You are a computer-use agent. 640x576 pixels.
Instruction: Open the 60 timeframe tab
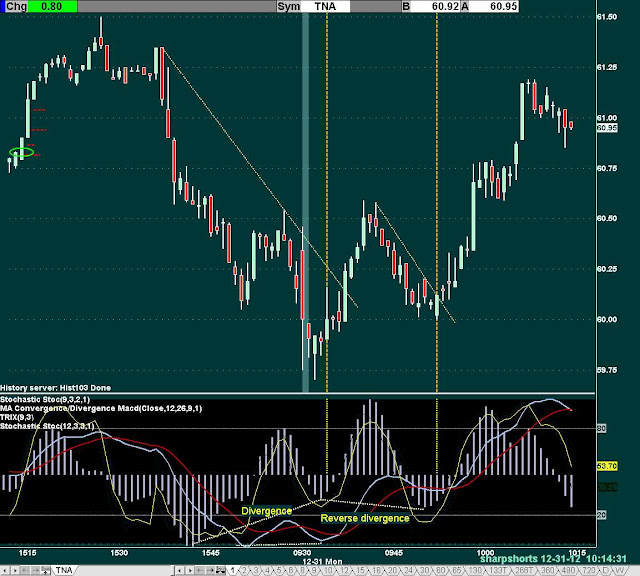pyautogui.click(x=441, y=570)
